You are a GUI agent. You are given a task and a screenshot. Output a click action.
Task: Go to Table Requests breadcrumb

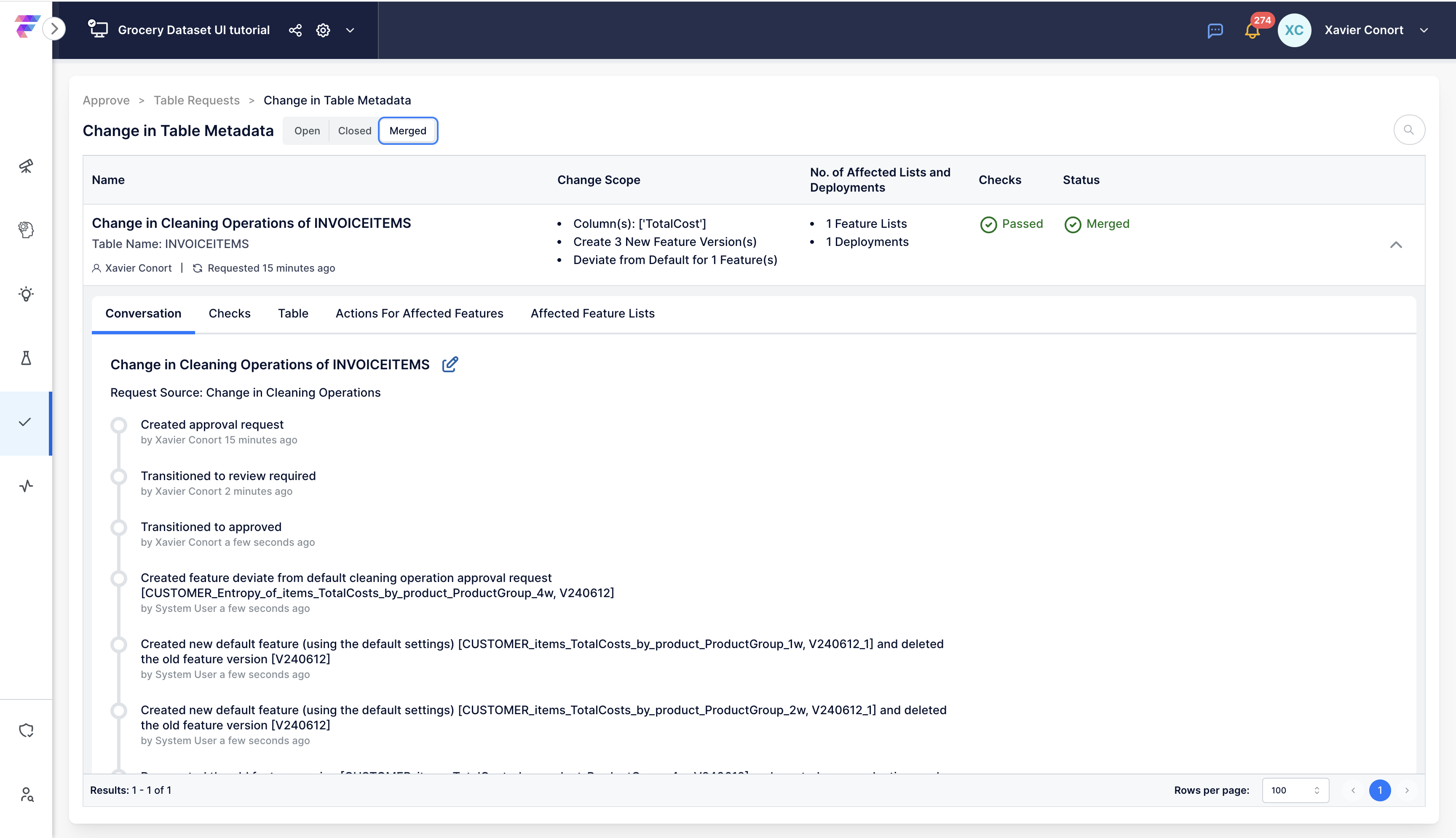[196, 100]
